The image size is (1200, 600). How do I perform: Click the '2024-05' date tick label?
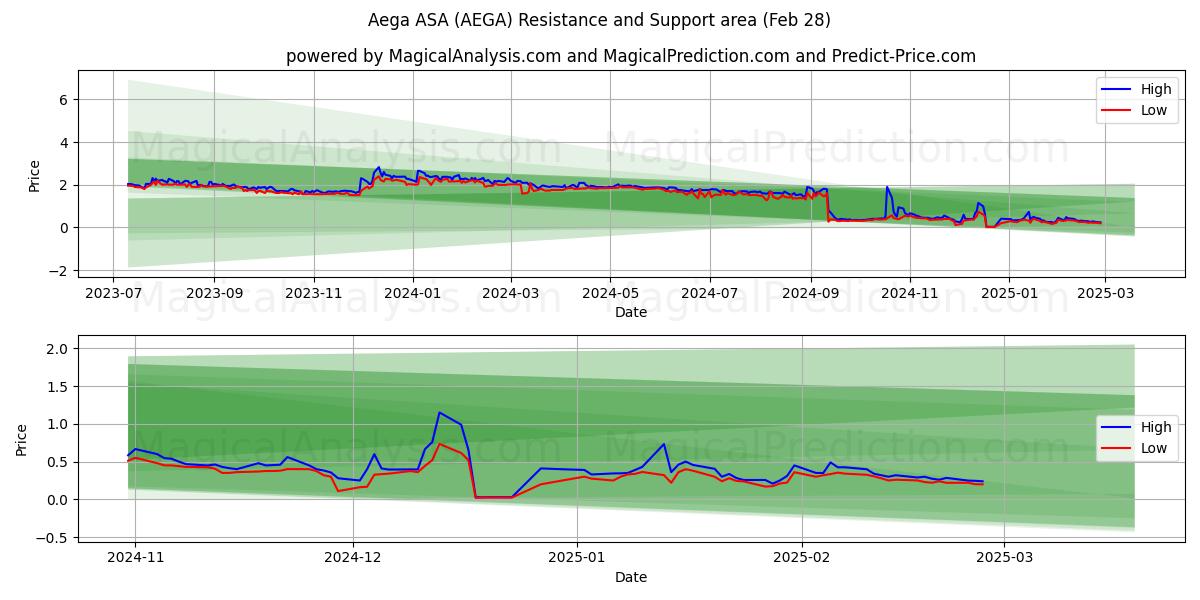610,294
